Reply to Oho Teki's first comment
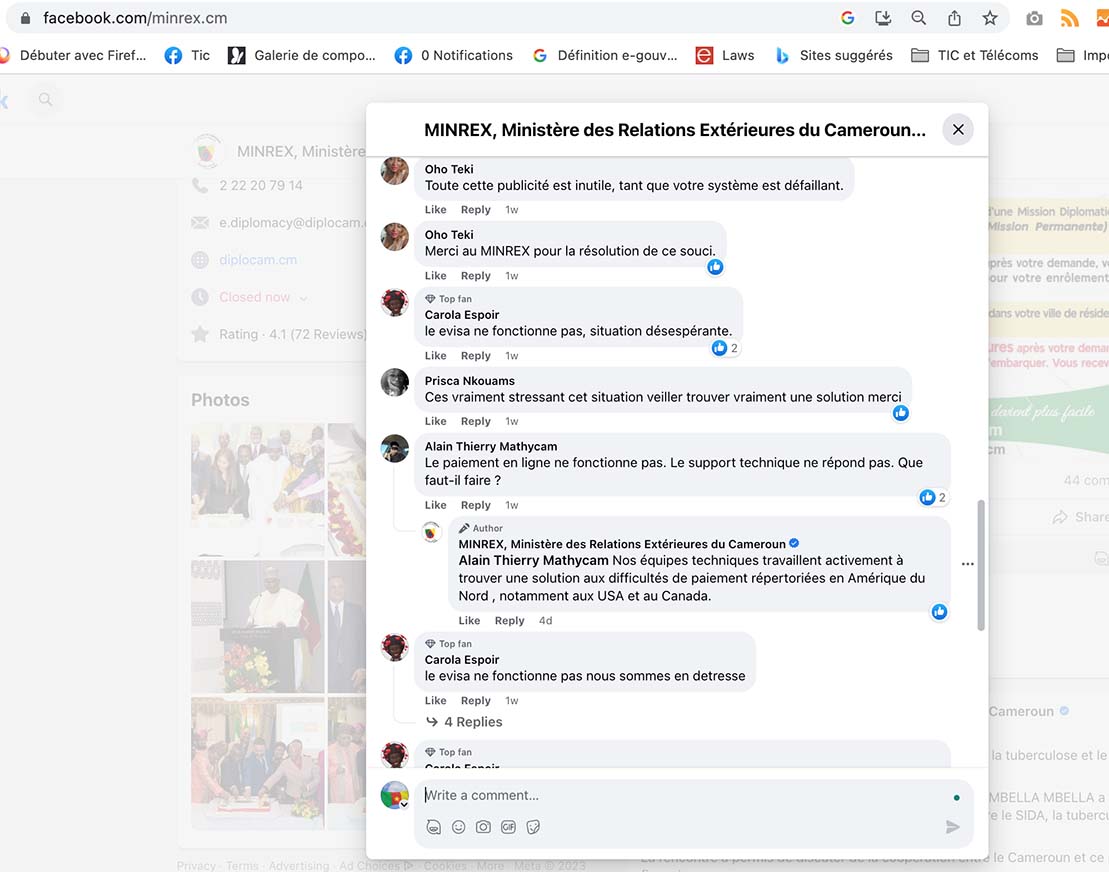This screenshot has height=872, width=1109. 475,209
